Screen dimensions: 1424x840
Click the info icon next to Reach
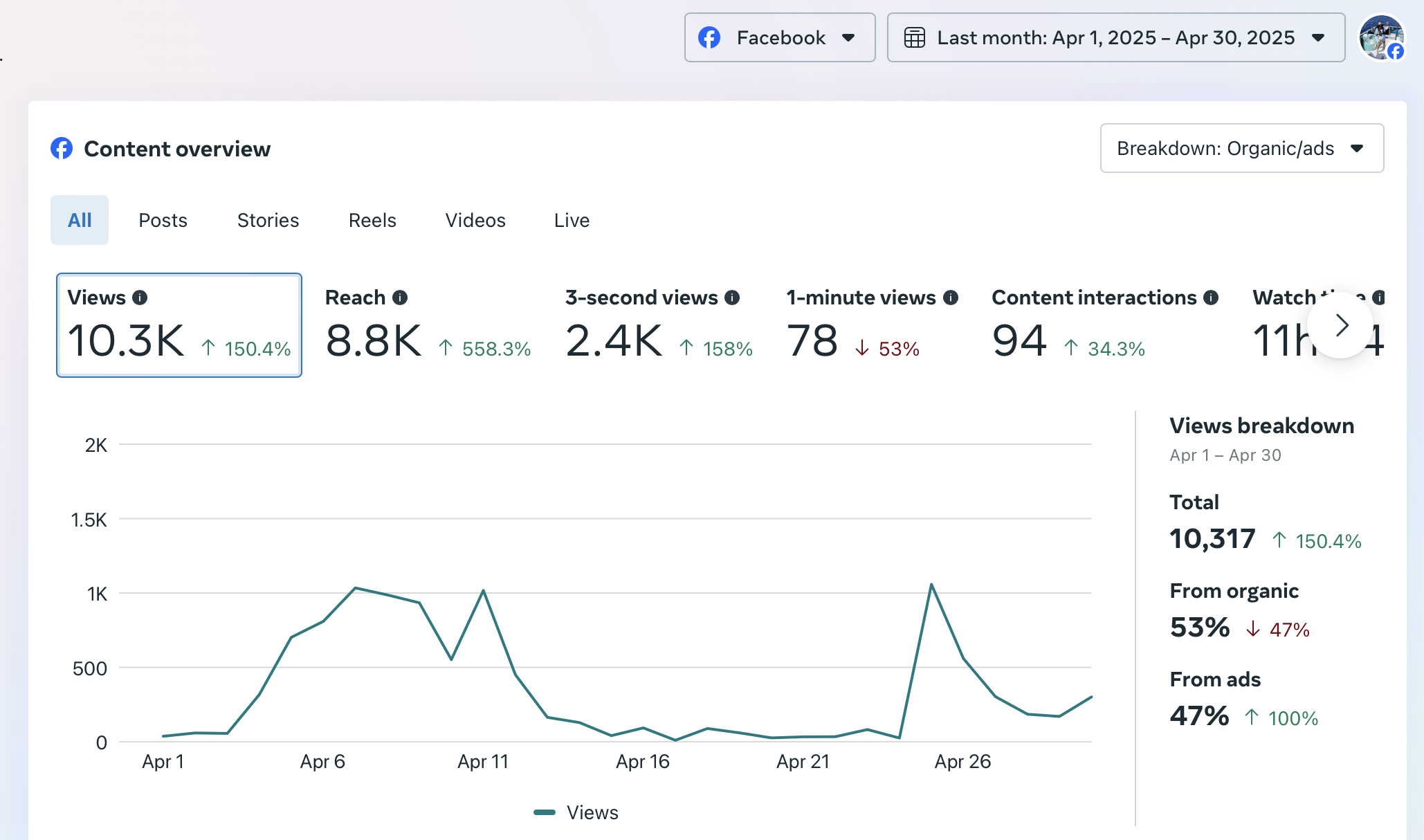400,298
